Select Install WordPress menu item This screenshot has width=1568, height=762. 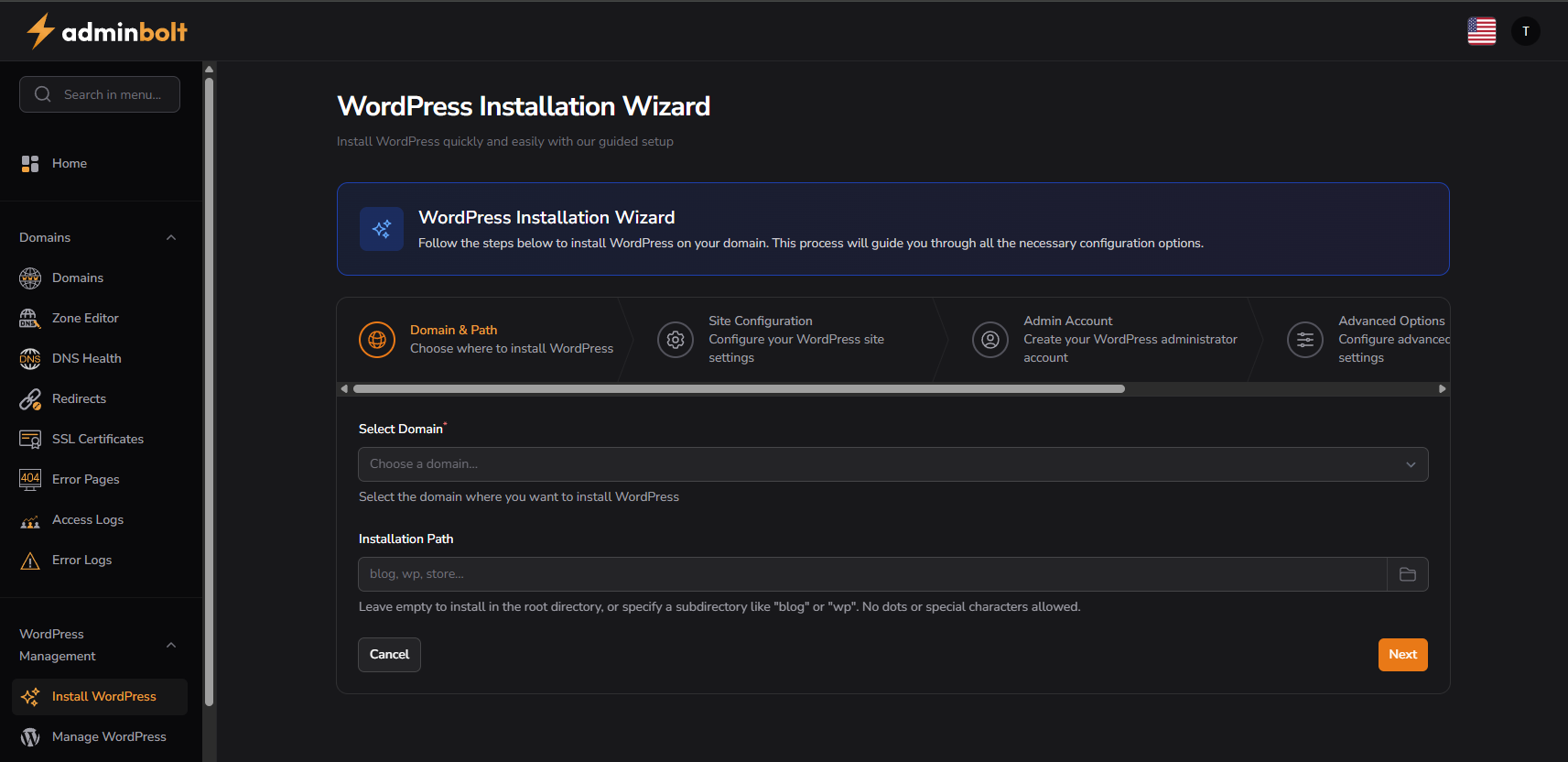tap(99, 696)
